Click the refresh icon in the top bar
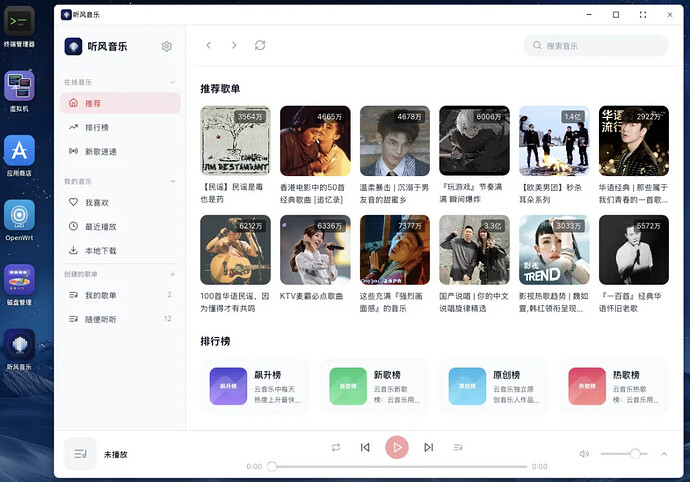 [260, 45]
